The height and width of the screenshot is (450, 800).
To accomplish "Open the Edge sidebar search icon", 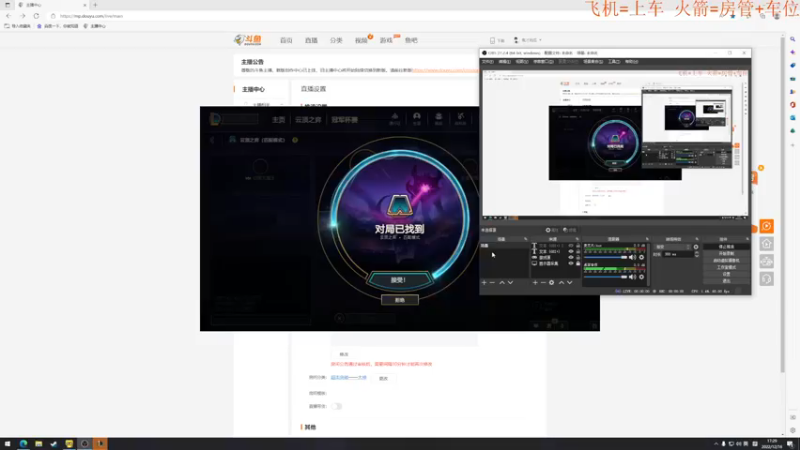I will pyautogui.click(x=793, y=39).
